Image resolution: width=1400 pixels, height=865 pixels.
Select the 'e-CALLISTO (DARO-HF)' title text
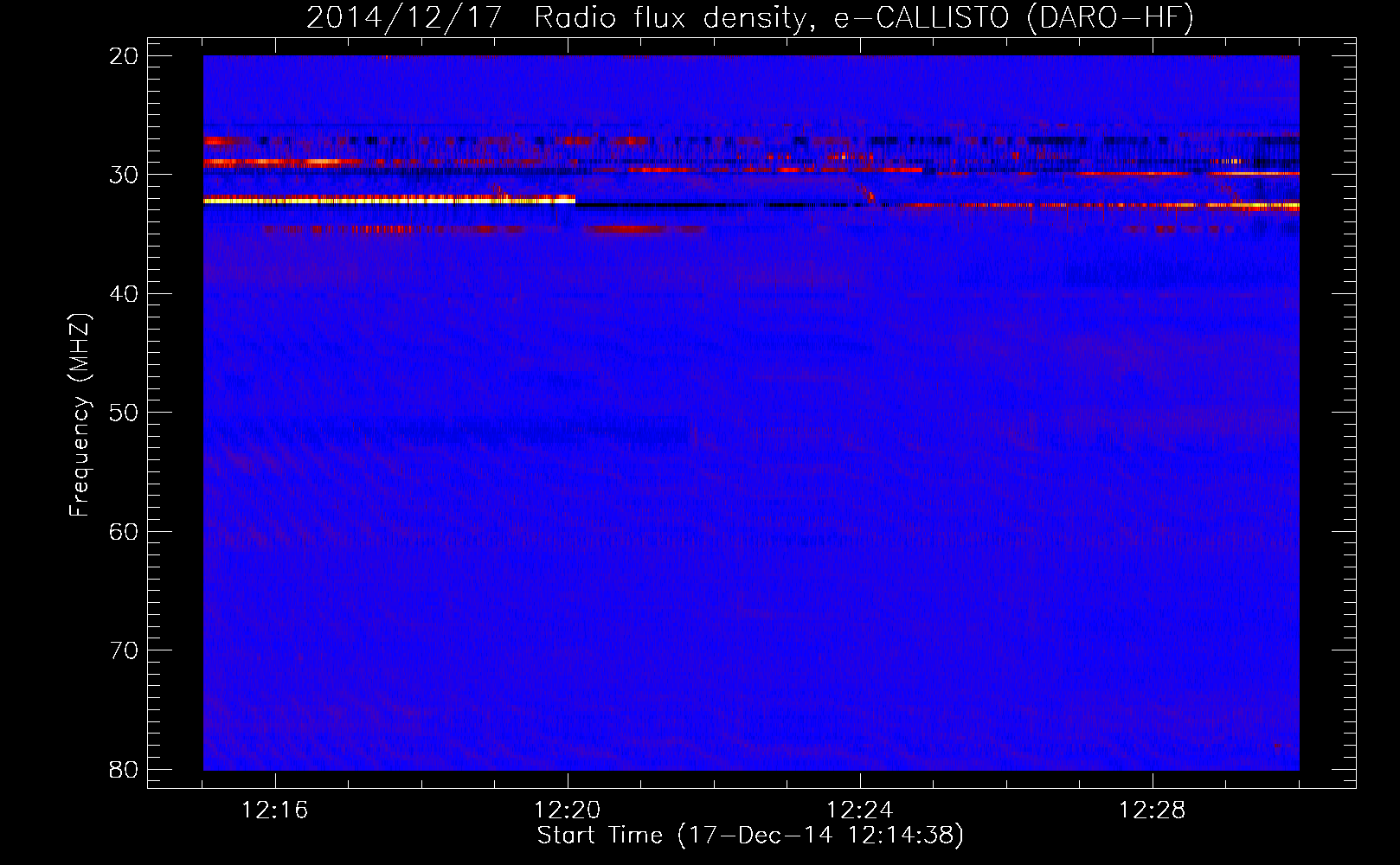click(x=1013, y=17)
